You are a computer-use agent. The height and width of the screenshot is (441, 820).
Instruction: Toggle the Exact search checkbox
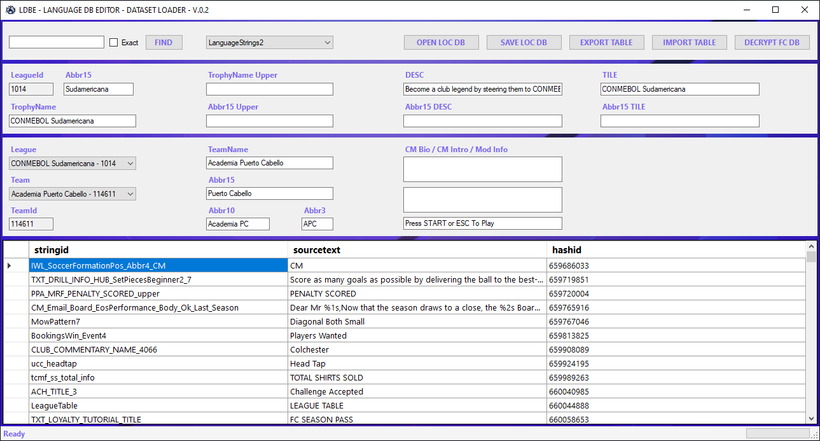click(x=113, y=43)
